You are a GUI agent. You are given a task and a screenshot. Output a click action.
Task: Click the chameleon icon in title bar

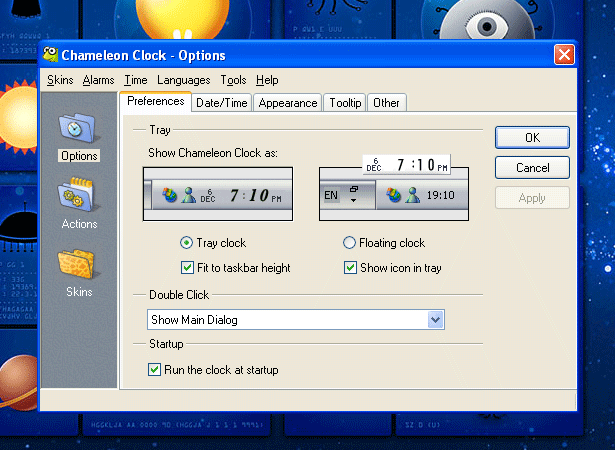[51, 55]
